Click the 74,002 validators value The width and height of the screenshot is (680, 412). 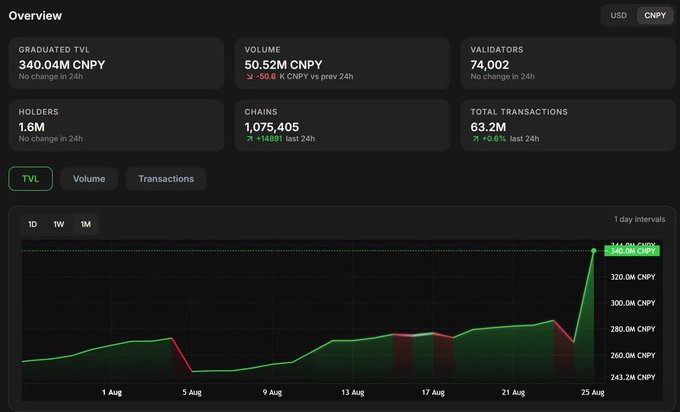[490, 65]
